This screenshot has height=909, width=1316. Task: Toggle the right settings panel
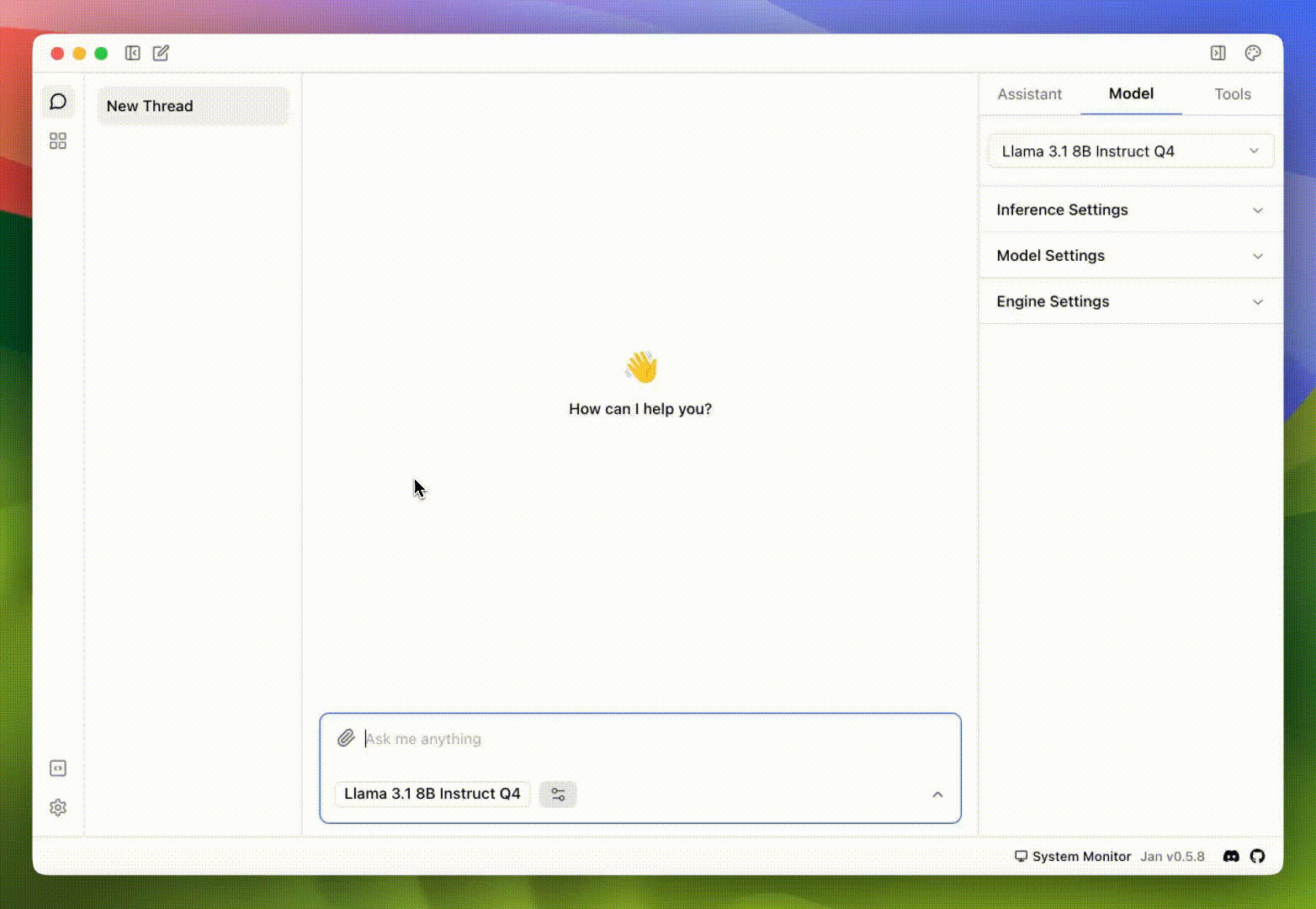1218,53
